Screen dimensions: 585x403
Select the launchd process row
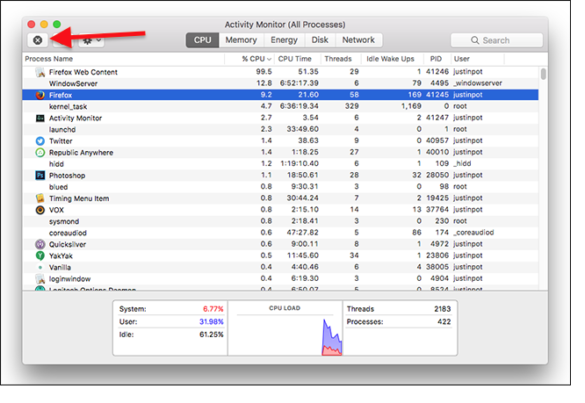point(280,129)
